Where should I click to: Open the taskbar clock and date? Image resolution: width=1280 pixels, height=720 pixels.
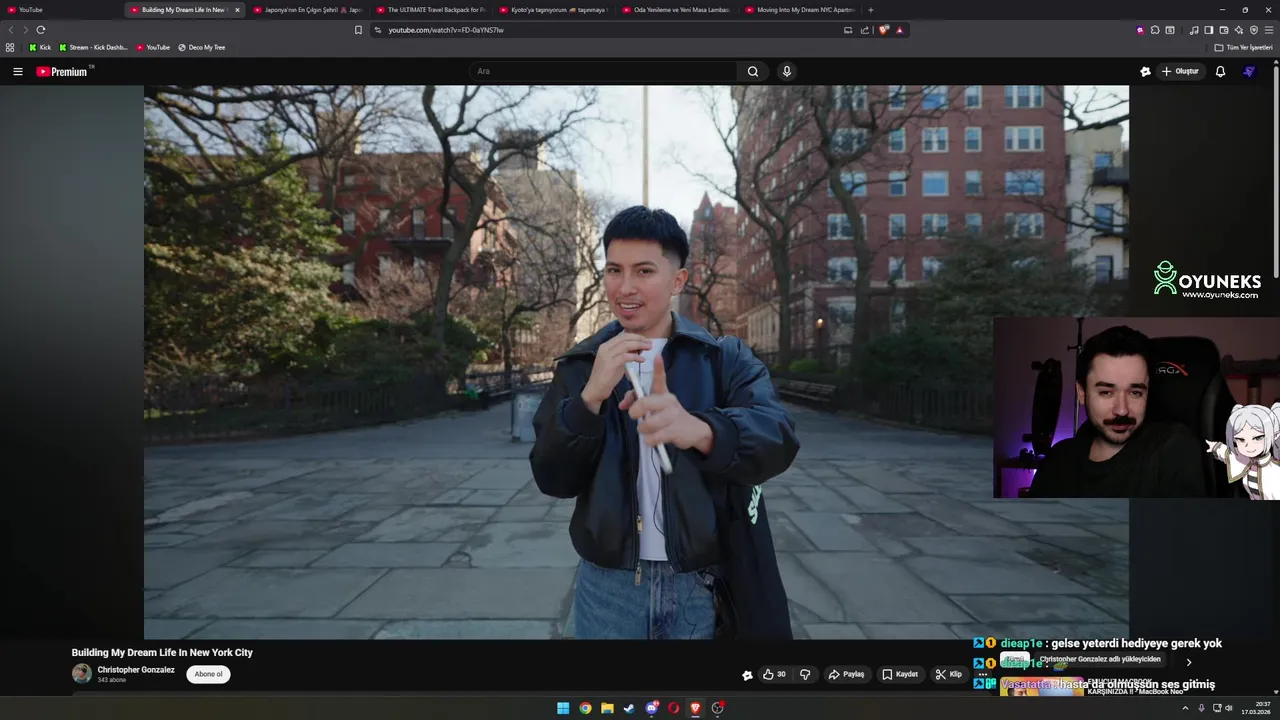1256,708
